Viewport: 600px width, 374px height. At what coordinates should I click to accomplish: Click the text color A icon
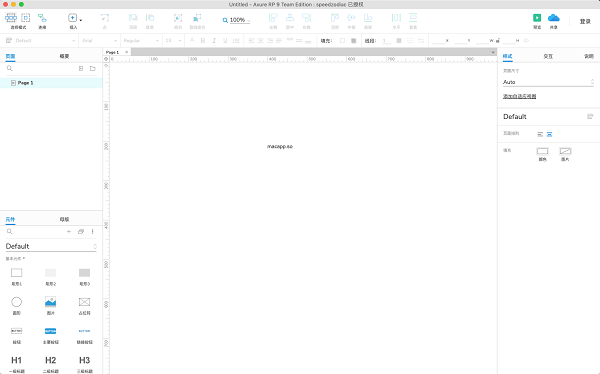coord(192,41)
